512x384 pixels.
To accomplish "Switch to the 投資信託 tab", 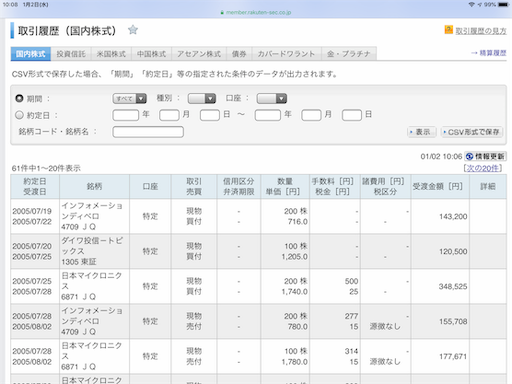I will click(x=71, y=54).
